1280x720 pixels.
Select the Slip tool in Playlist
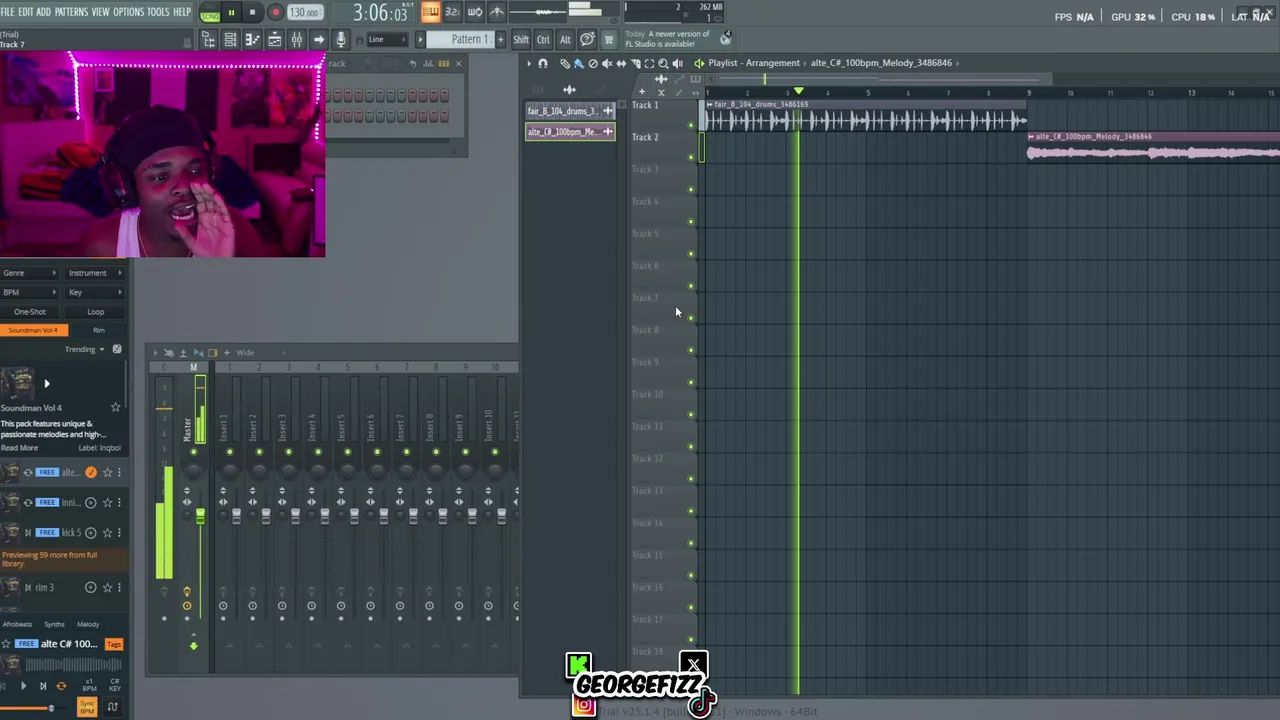(620, 63)
